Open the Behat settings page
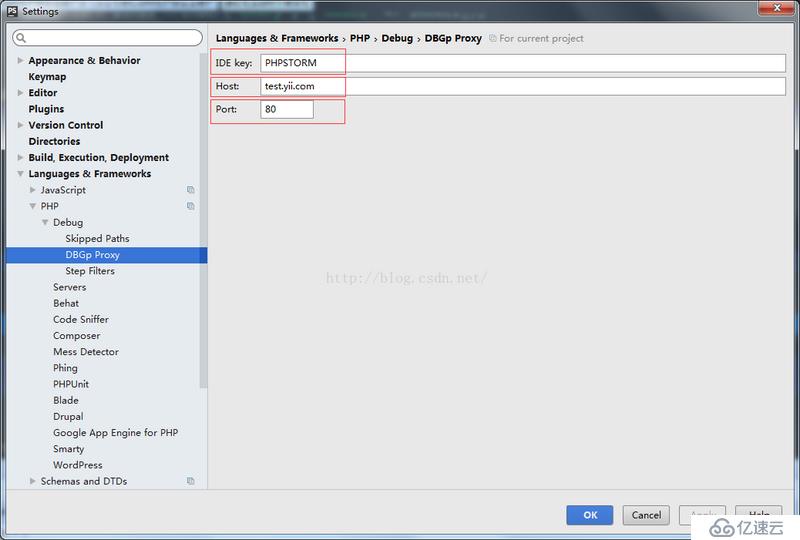 [66, 303]
